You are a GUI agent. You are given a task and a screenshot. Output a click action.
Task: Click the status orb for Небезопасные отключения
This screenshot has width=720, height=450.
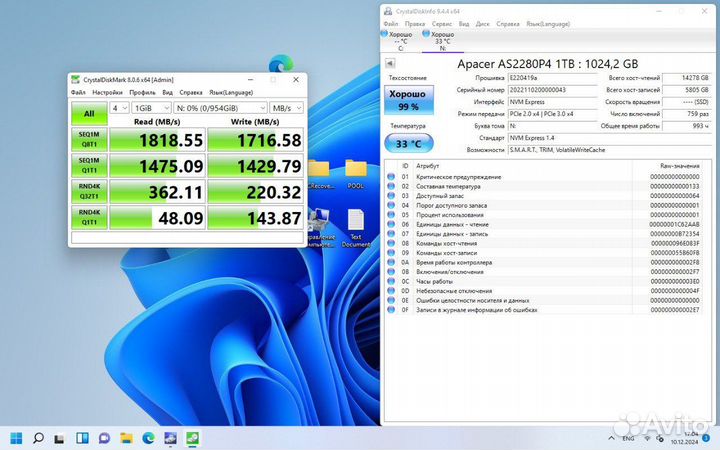coord(391,291)
